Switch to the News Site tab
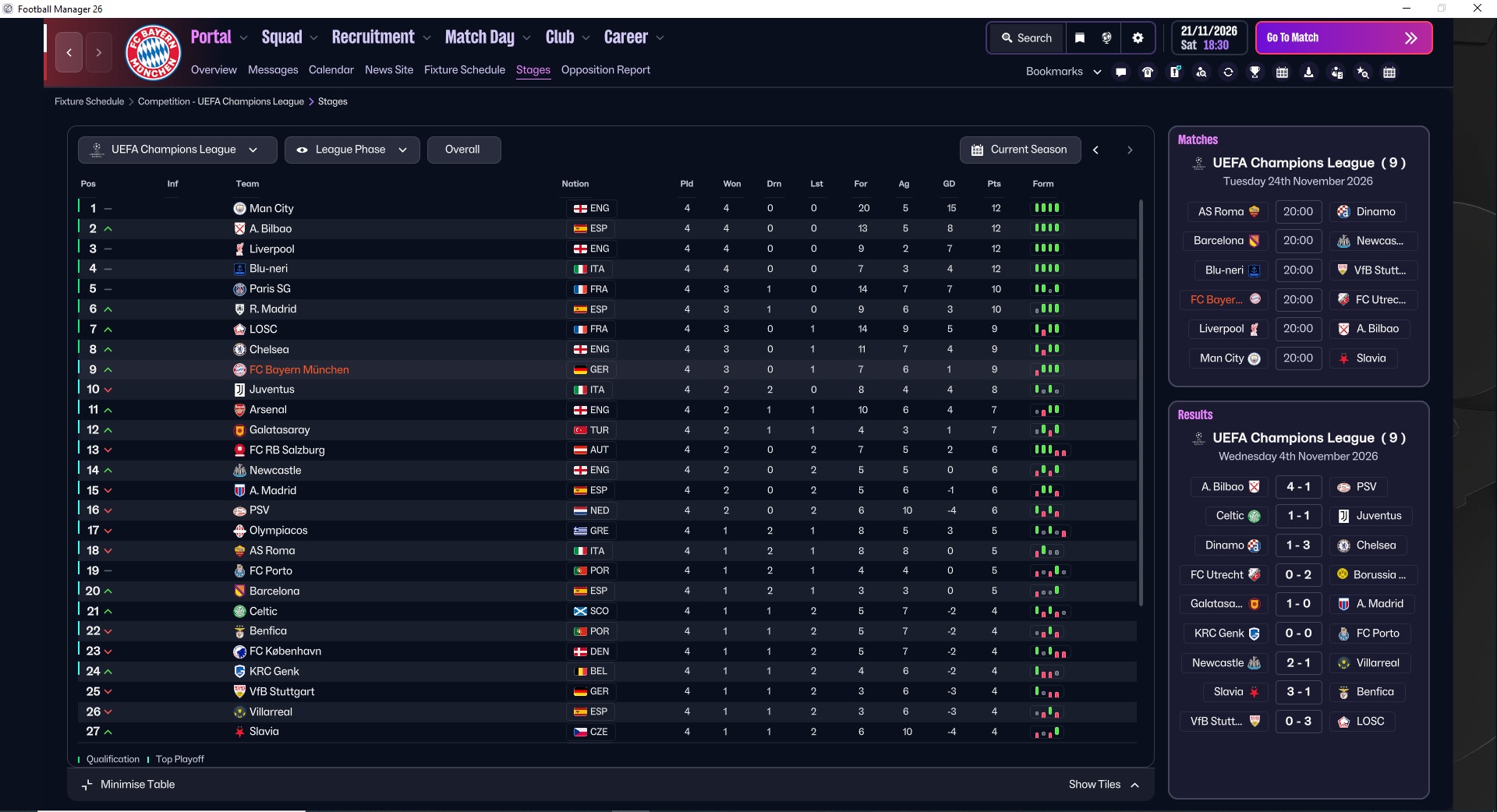 coord(389,70)
